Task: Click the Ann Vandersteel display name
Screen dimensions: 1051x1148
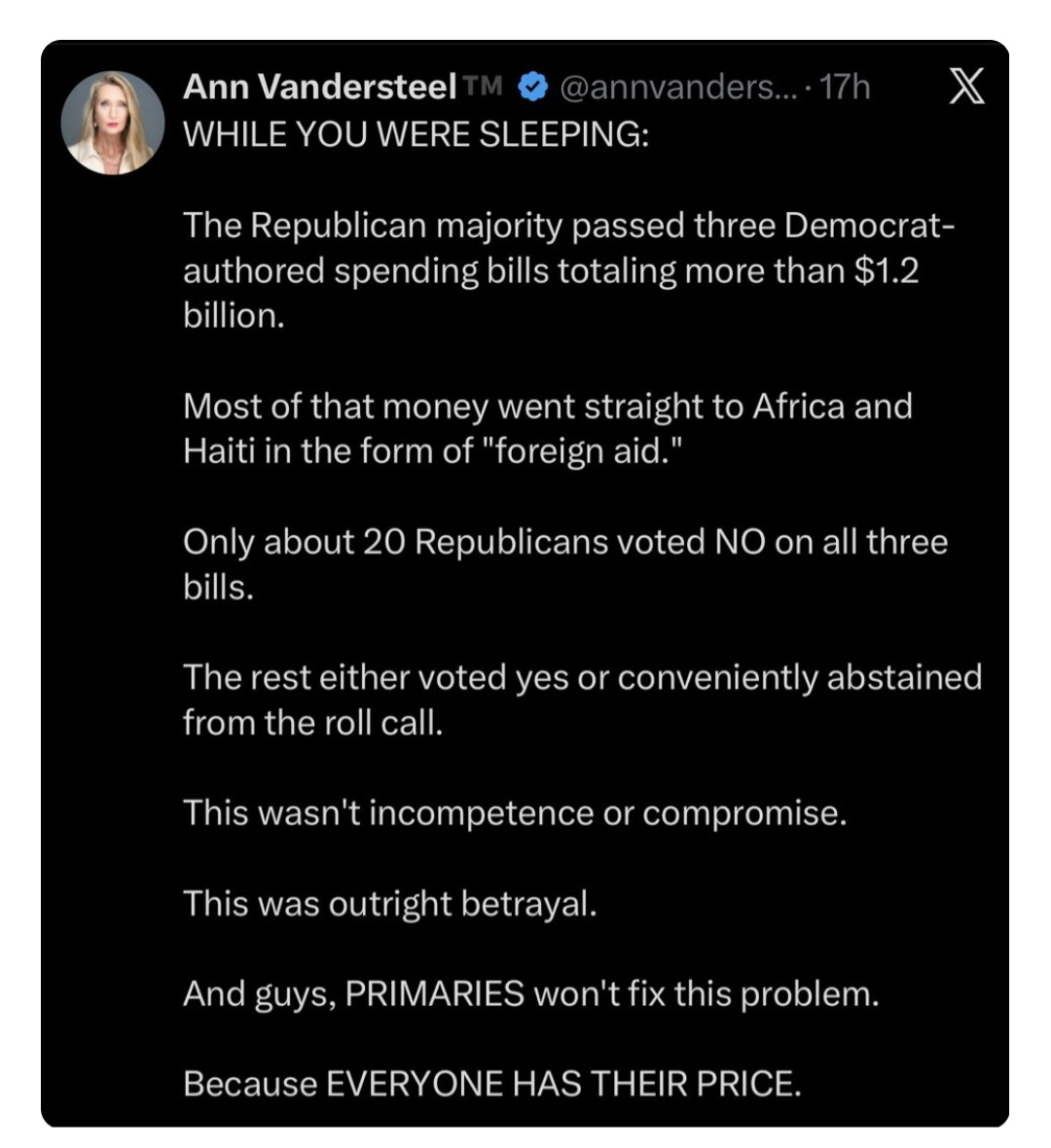Action: click(x=319, y=88)
